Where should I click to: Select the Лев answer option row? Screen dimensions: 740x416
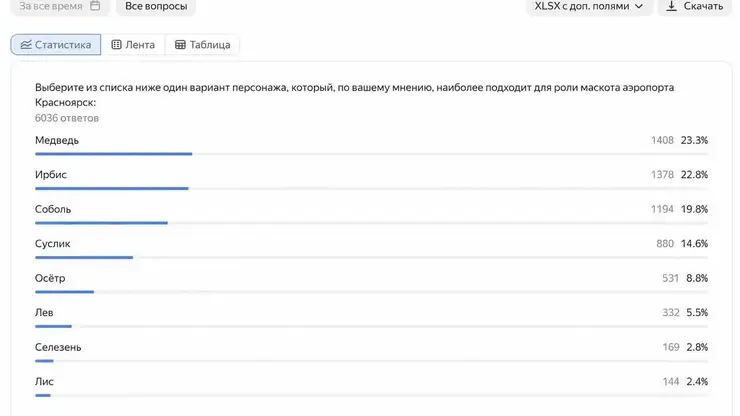click(371, 317)
